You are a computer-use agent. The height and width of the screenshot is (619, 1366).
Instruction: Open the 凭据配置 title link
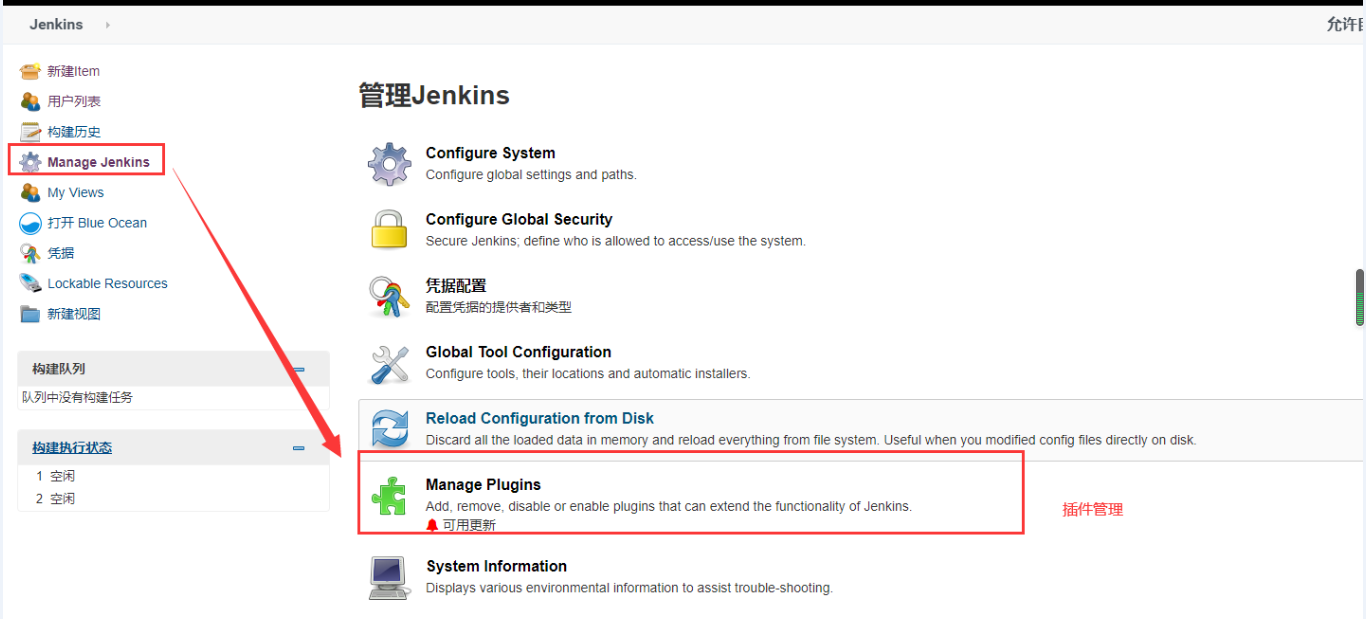pos(456,286)
